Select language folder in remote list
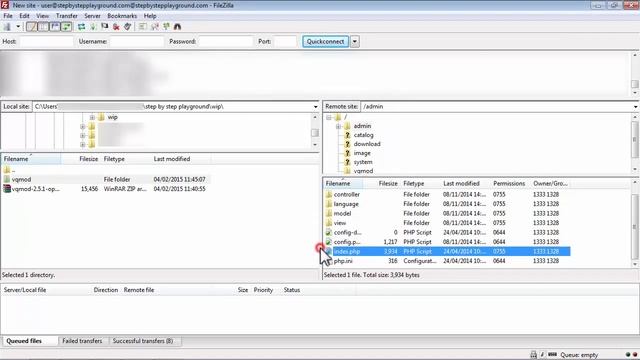This screenshot has width=640, height=360. pos(447,204)
